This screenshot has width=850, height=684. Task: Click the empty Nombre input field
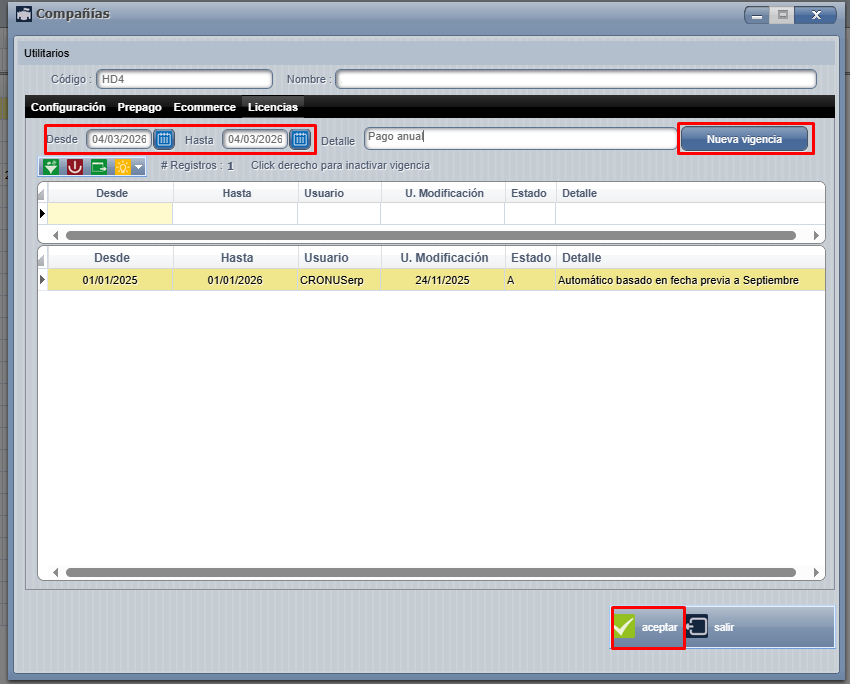point(575,79)
